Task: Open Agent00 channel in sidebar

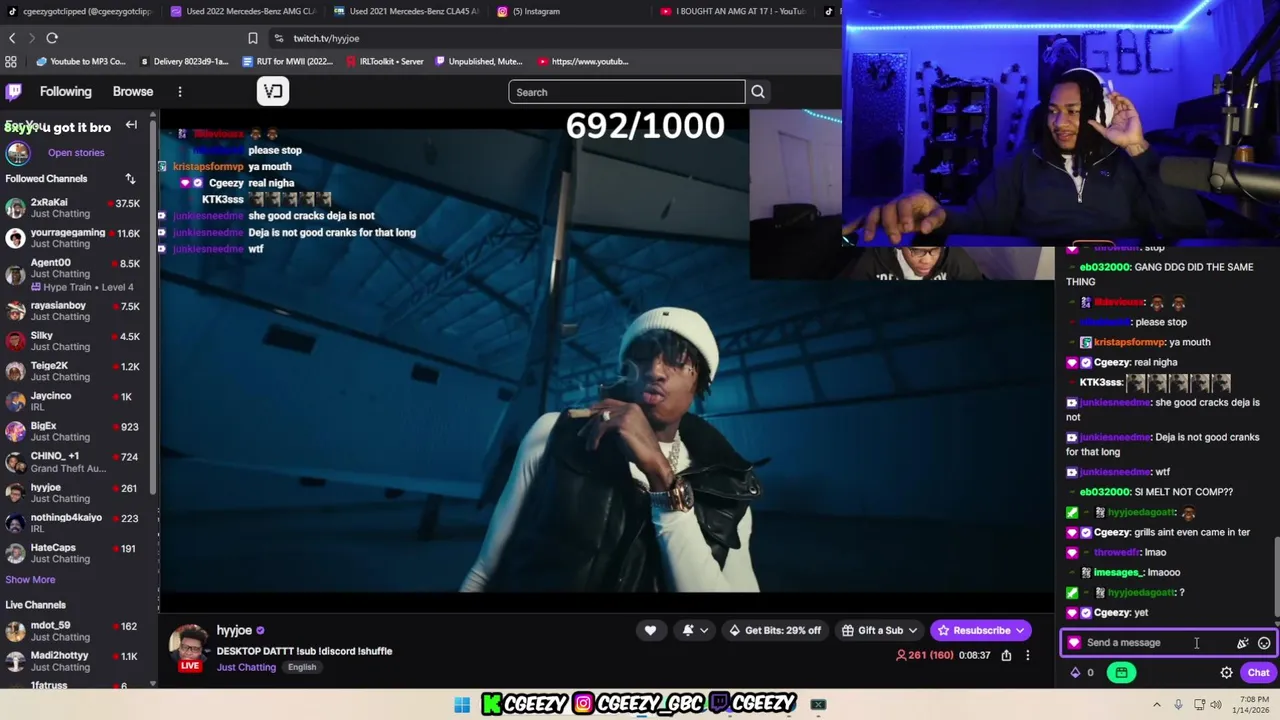Action: [x=75, y=274]
